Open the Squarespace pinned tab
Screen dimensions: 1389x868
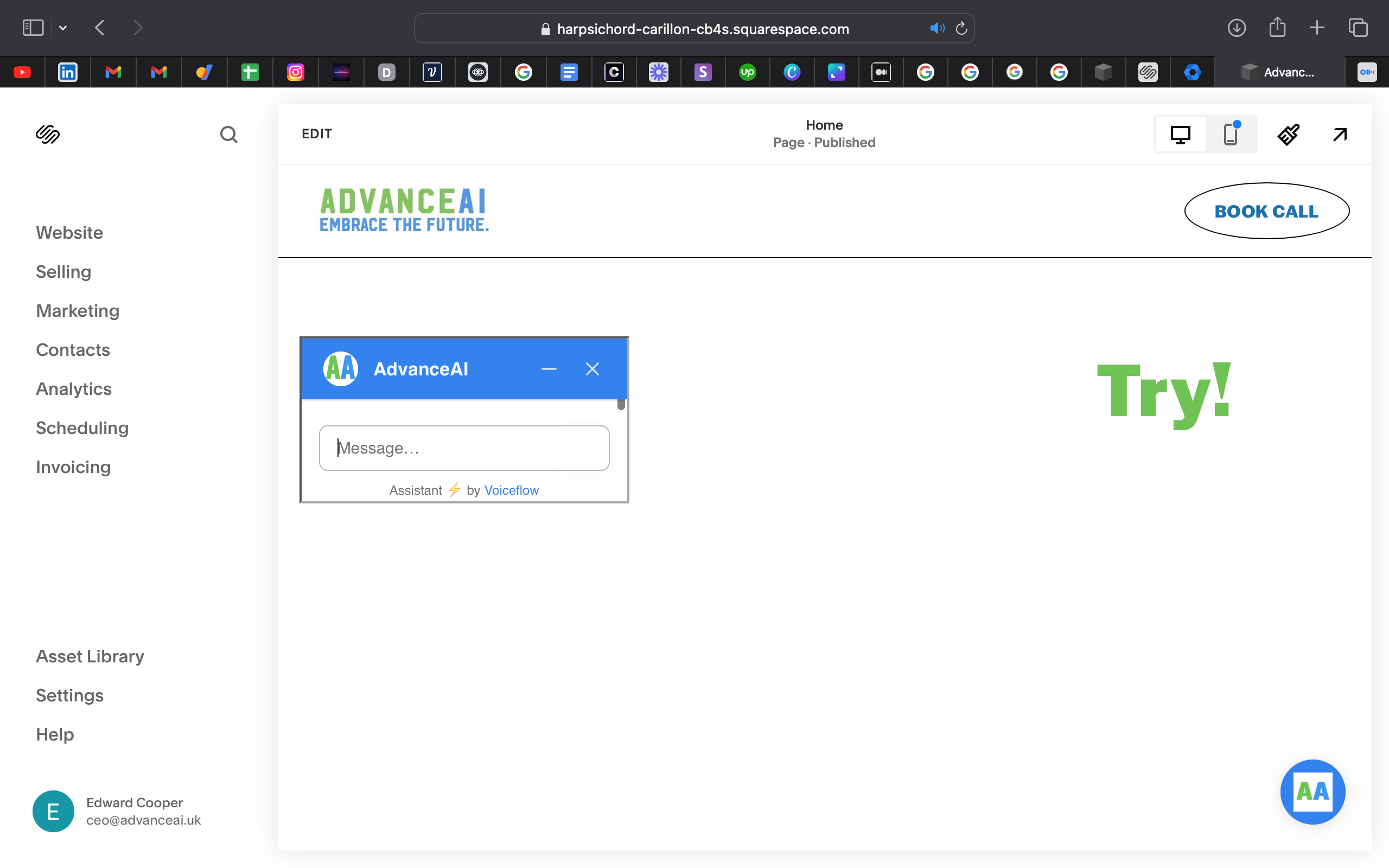click(x=1148, y=72)
